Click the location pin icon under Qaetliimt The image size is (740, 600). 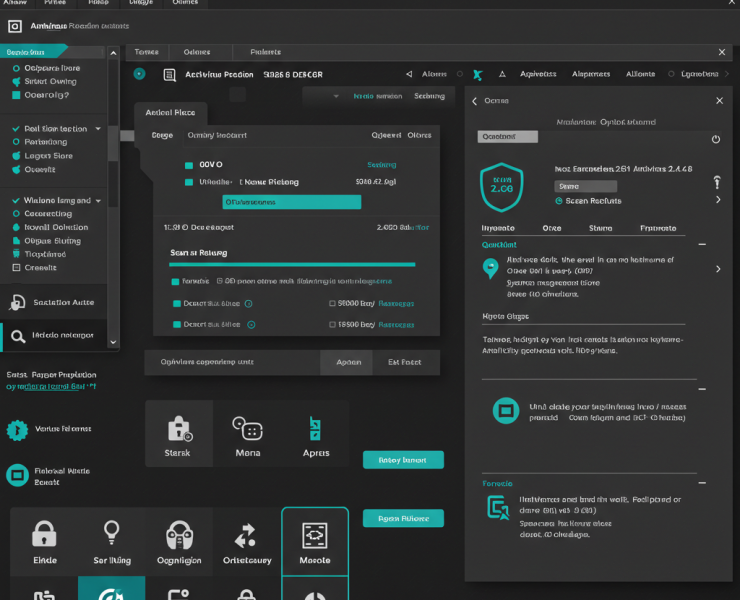point(490,268)
